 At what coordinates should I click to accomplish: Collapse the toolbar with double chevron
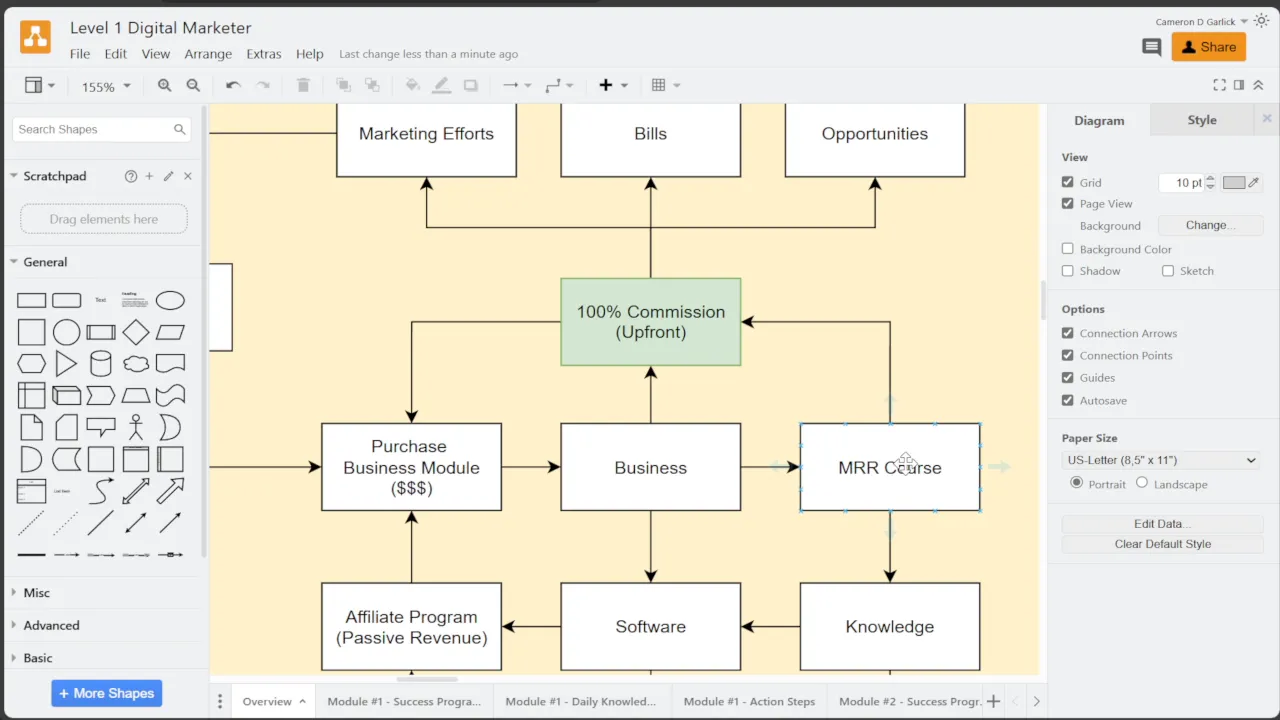1258,86
